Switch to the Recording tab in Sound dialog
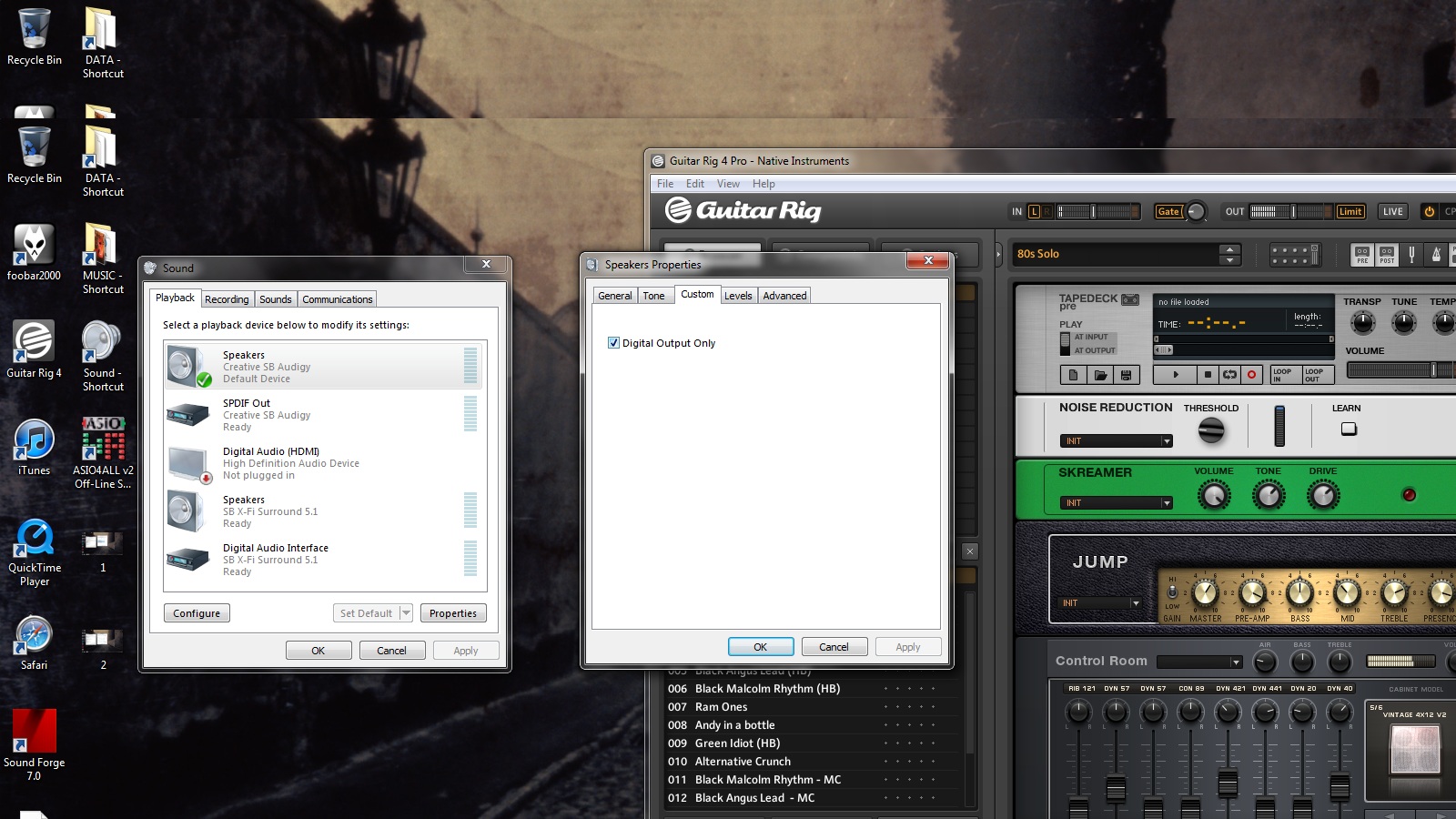This screenshot has width=1456, height=819. [227, 299]
